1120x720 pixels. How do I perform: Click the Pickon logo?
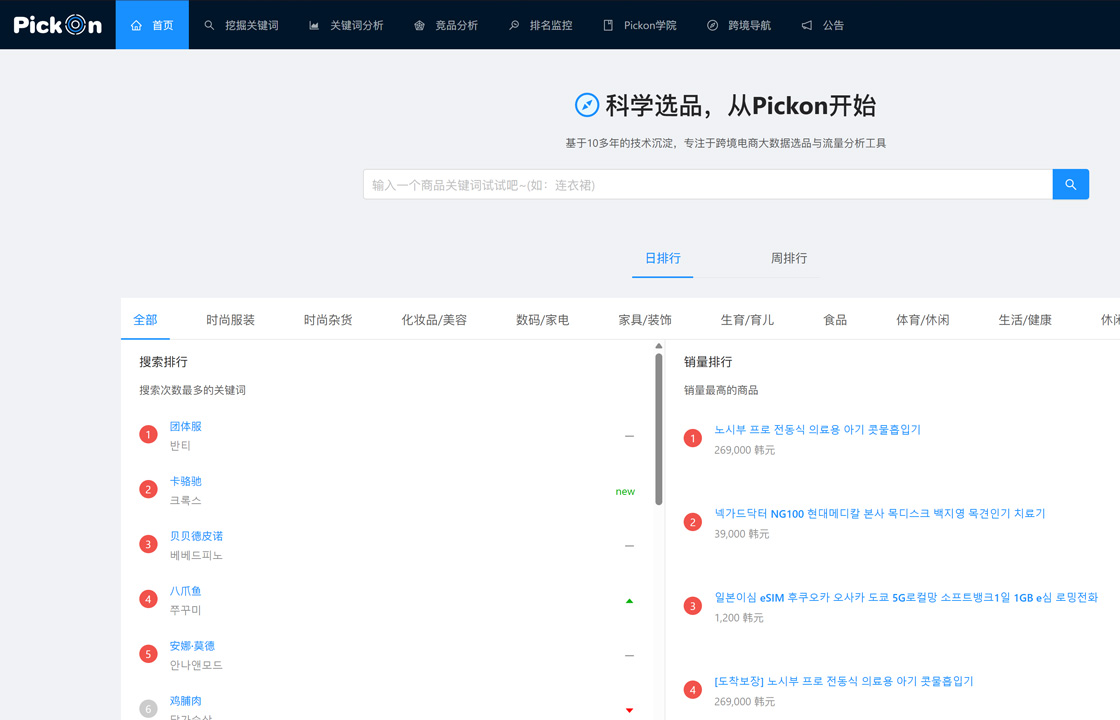[58, 25]
